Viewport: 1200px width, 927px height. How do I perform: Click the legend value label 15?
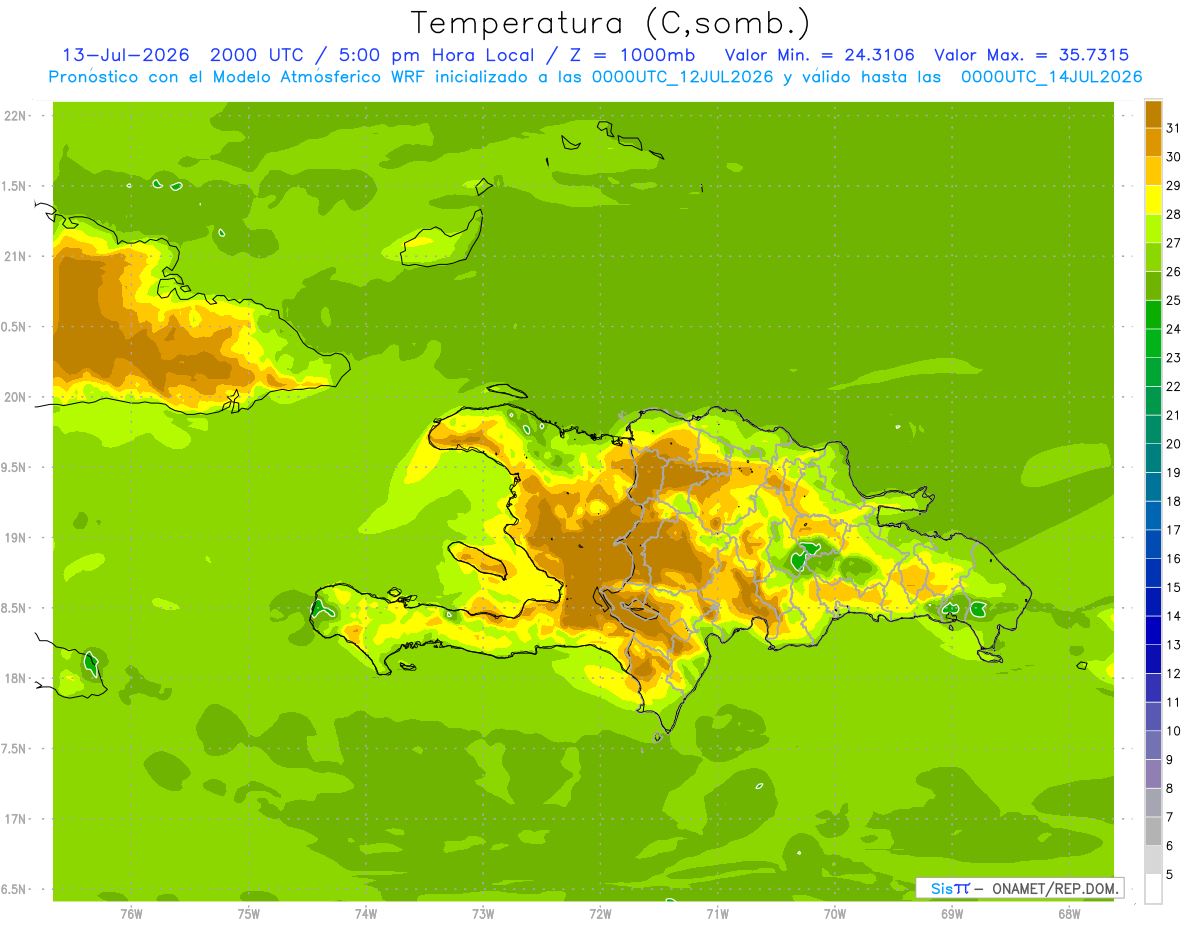(1174, 587)
